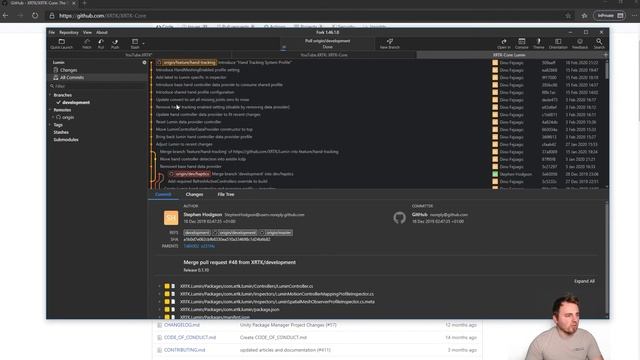Open the repository settings gear next to Lumin

(x=144, y=62)
